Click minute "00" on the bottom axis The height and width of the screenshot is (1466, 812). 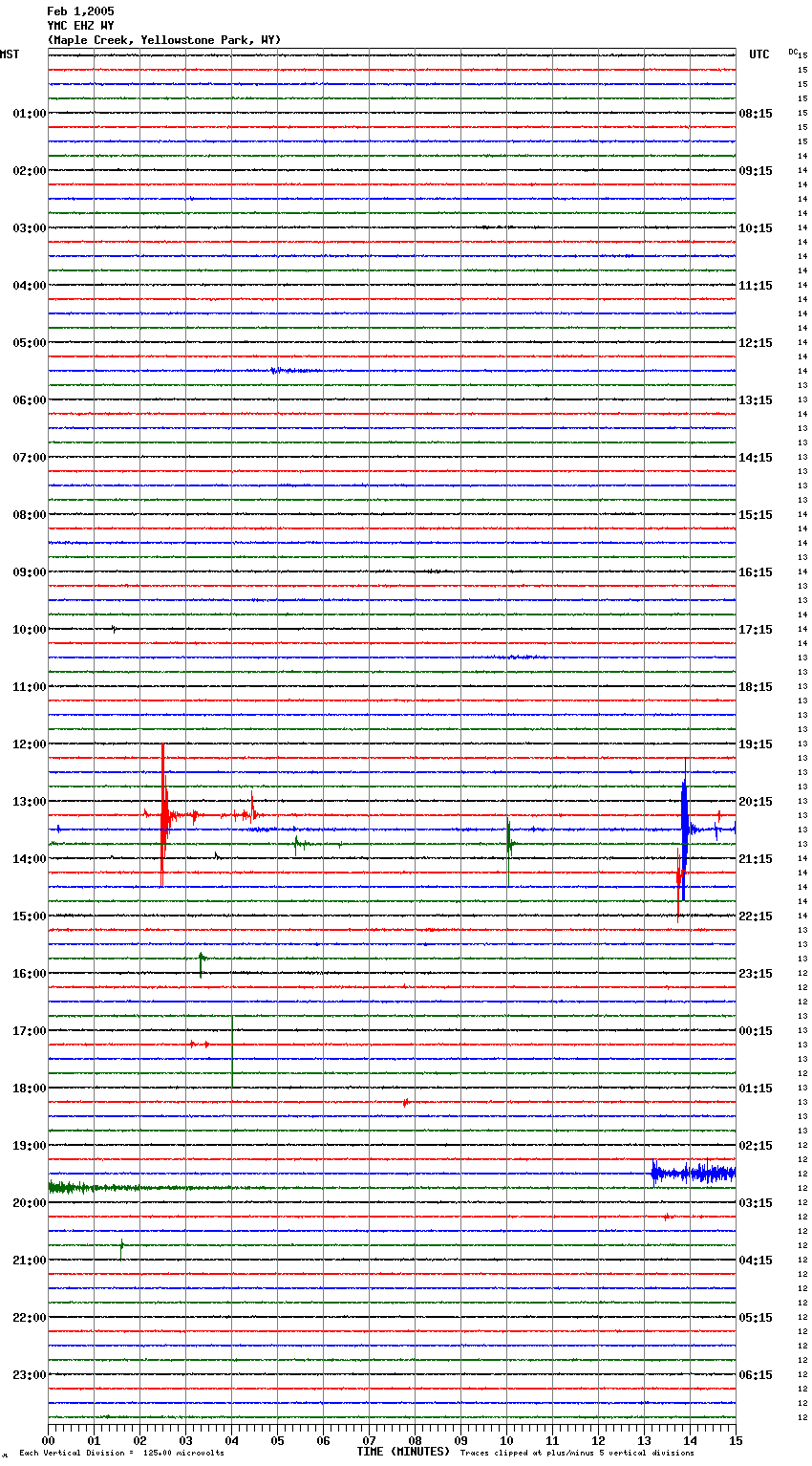click(x=49, y=1440)
